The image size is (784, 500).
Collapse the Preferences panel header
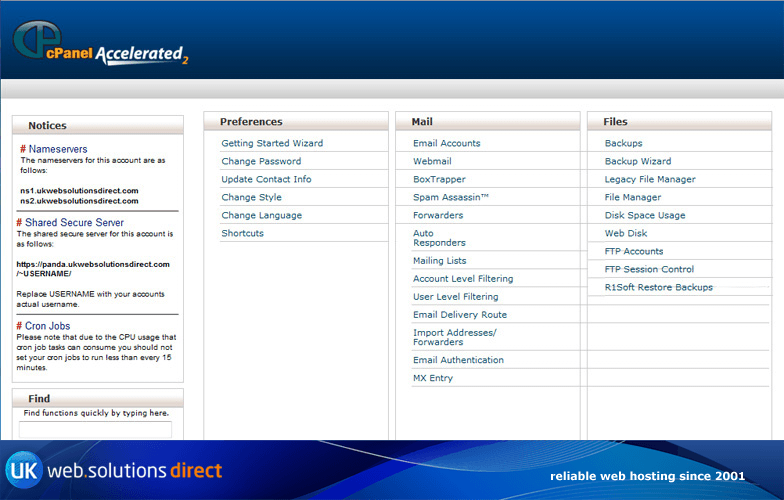(x=296, y=122)
